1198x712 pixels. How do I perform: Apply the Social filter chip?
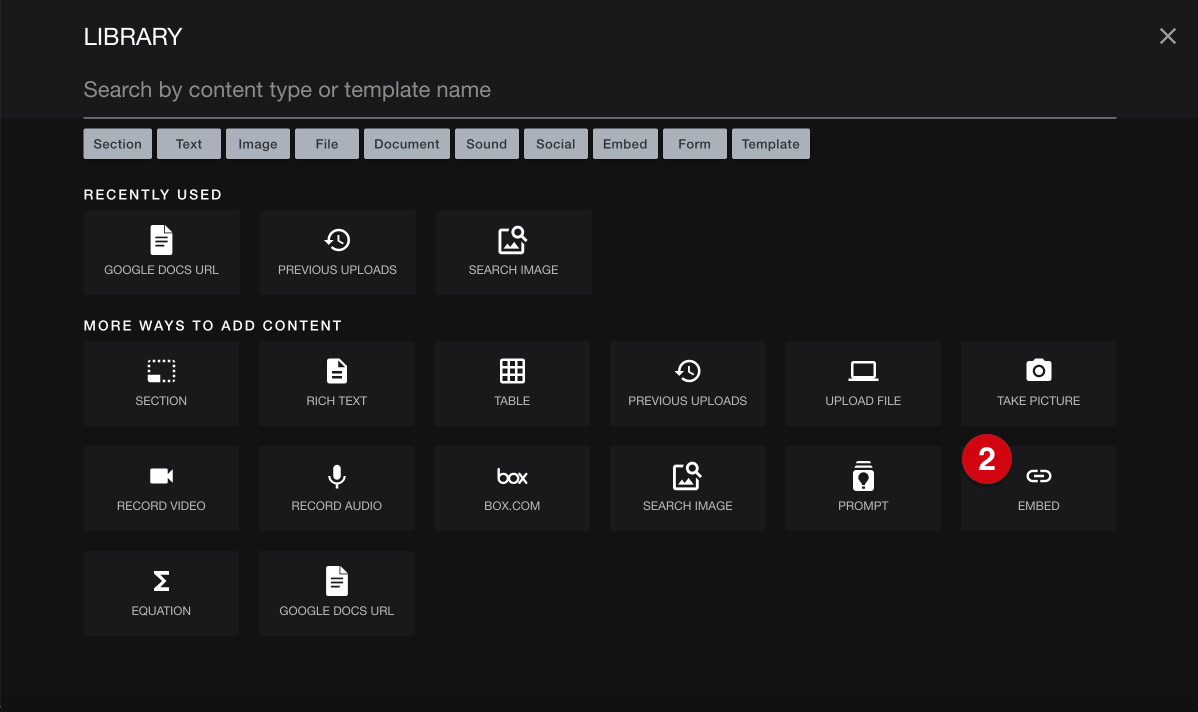[555, 144]
